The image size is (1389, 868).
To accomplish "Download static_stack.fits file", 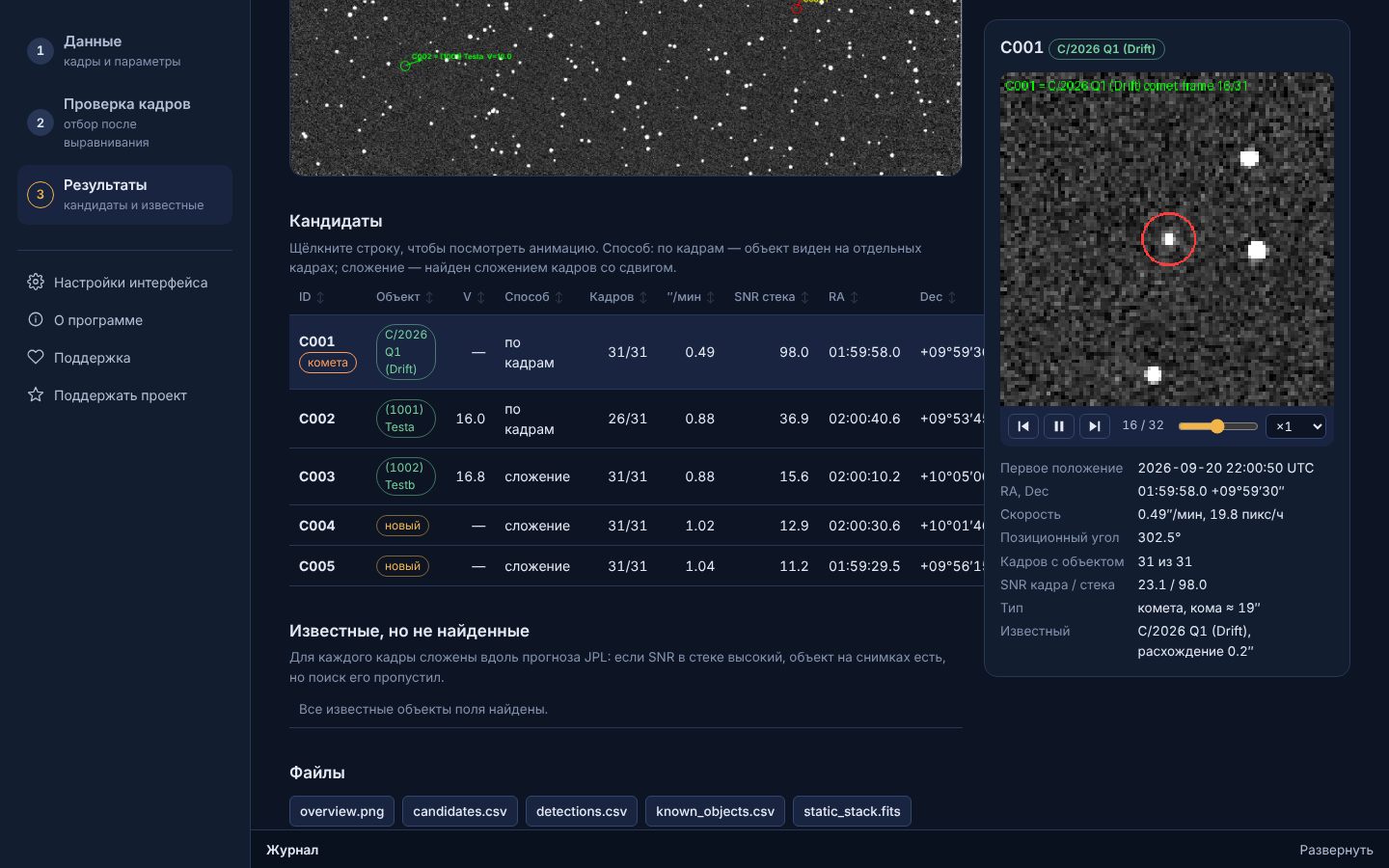I will [852, 811].
